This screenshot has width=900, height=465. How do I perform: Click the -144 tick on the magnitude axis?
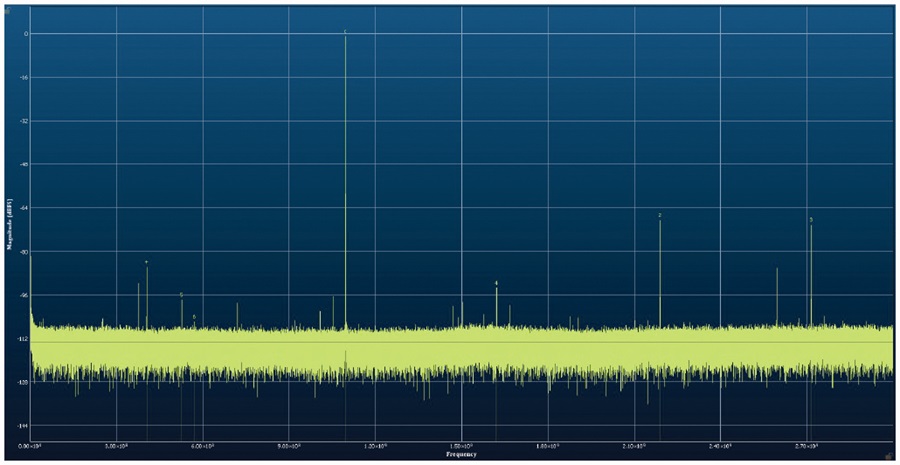(23, 425)
